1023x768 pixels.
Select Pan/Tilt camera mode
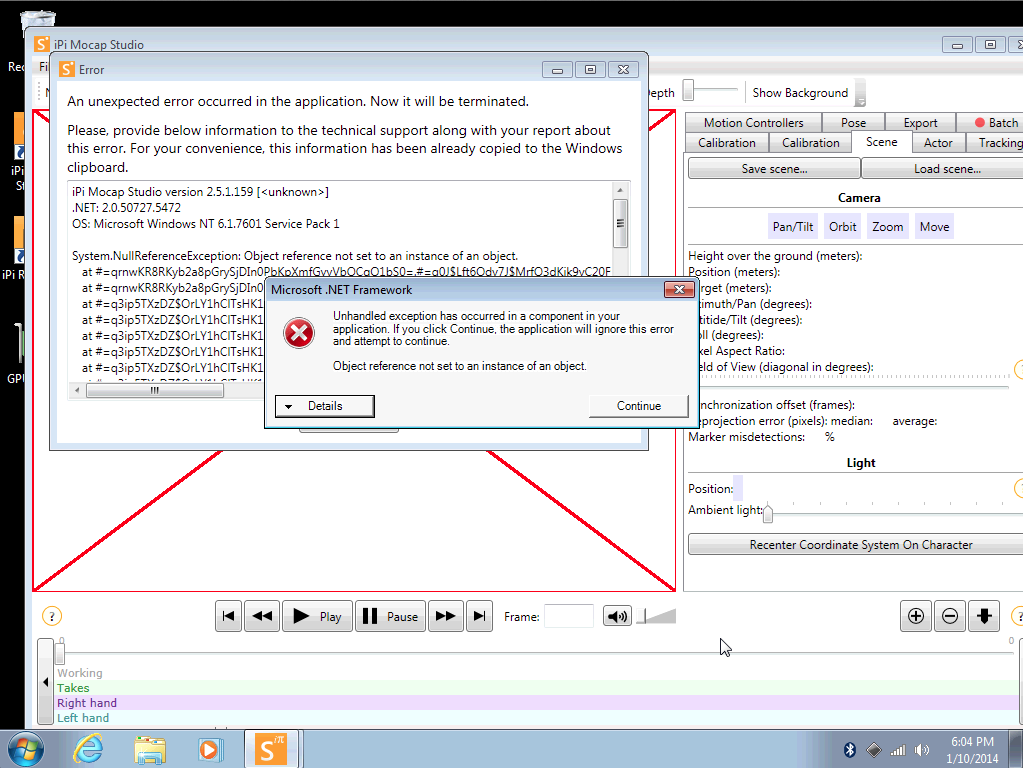[793, 226]
